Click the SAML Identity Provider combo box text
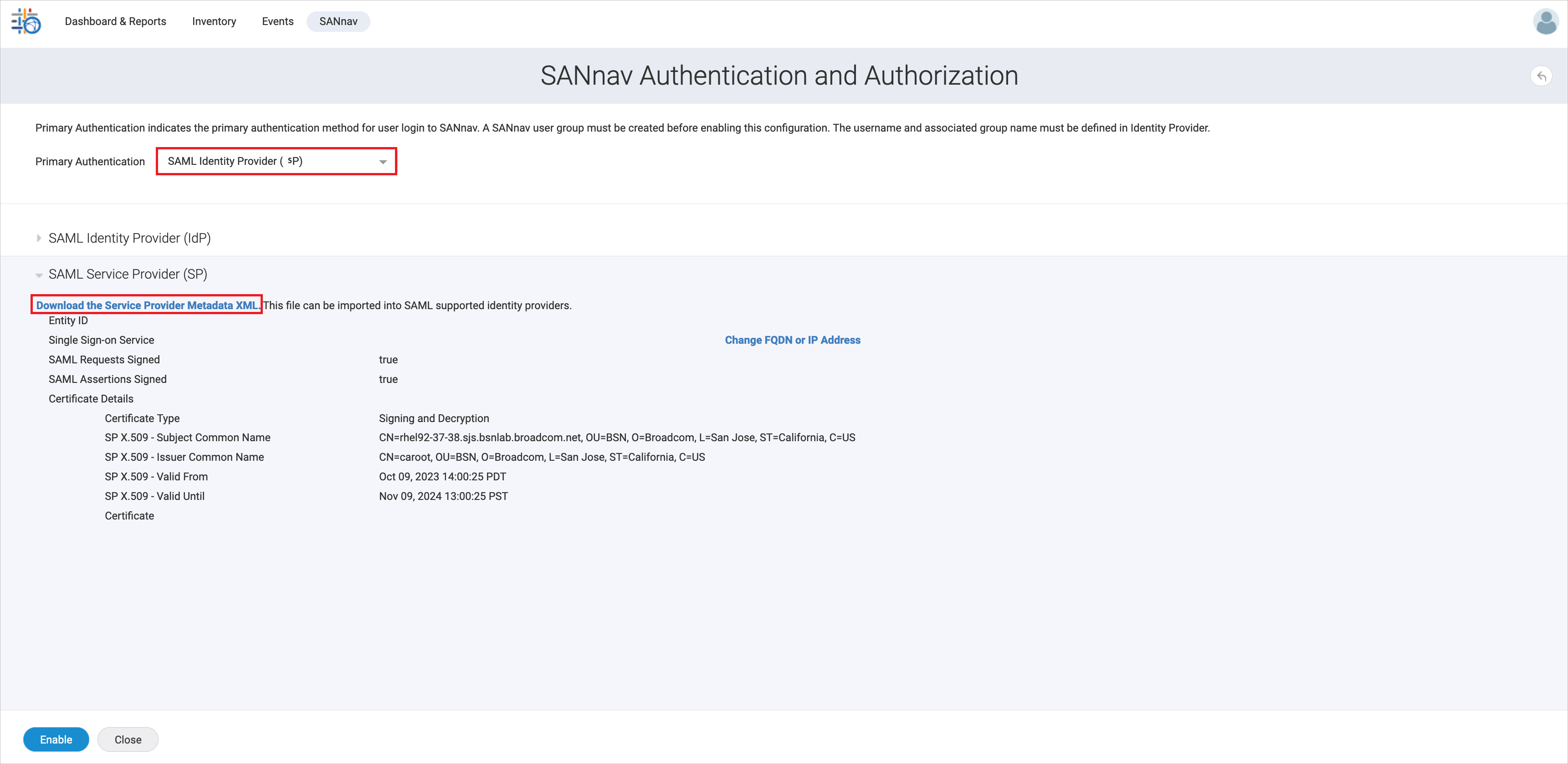The image size is (1568, 764). (x=235, y=161)
